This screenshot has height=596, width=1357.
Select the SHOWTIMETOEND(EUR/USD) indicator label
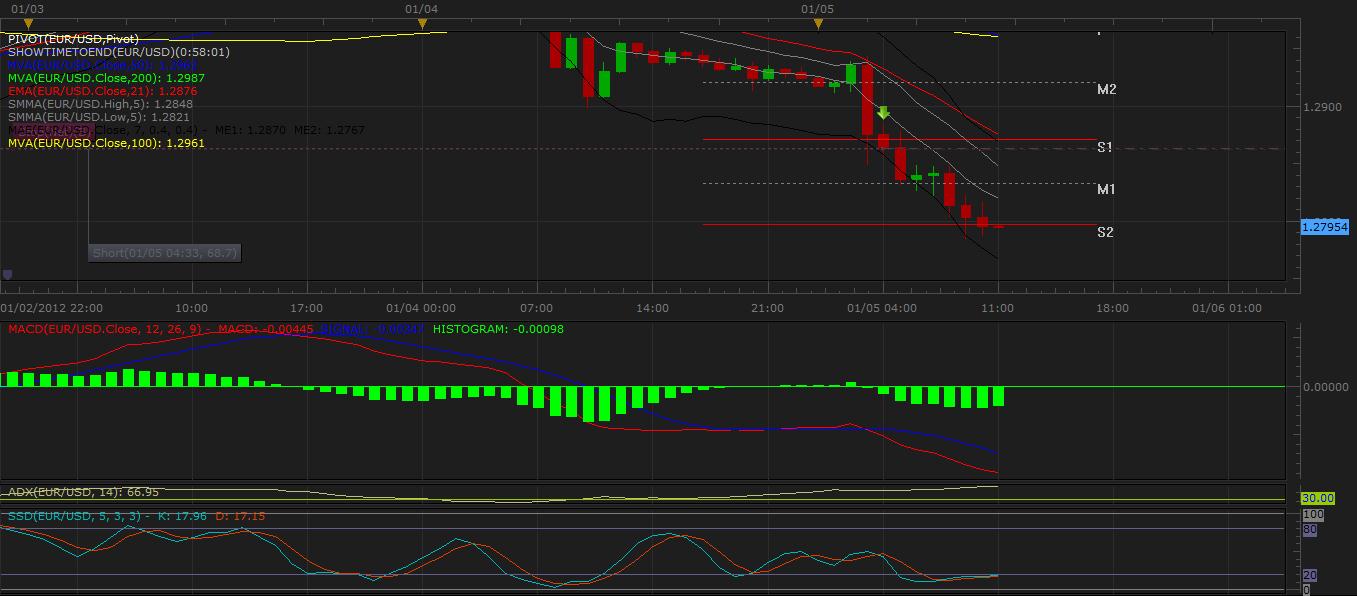point(119,52)
